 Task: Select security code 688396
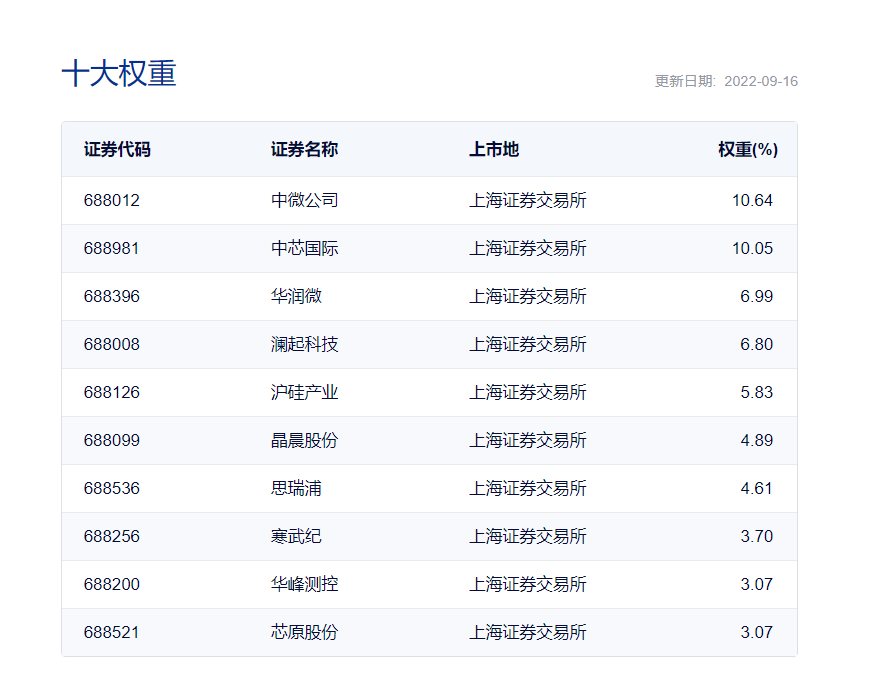pos(112,296)
